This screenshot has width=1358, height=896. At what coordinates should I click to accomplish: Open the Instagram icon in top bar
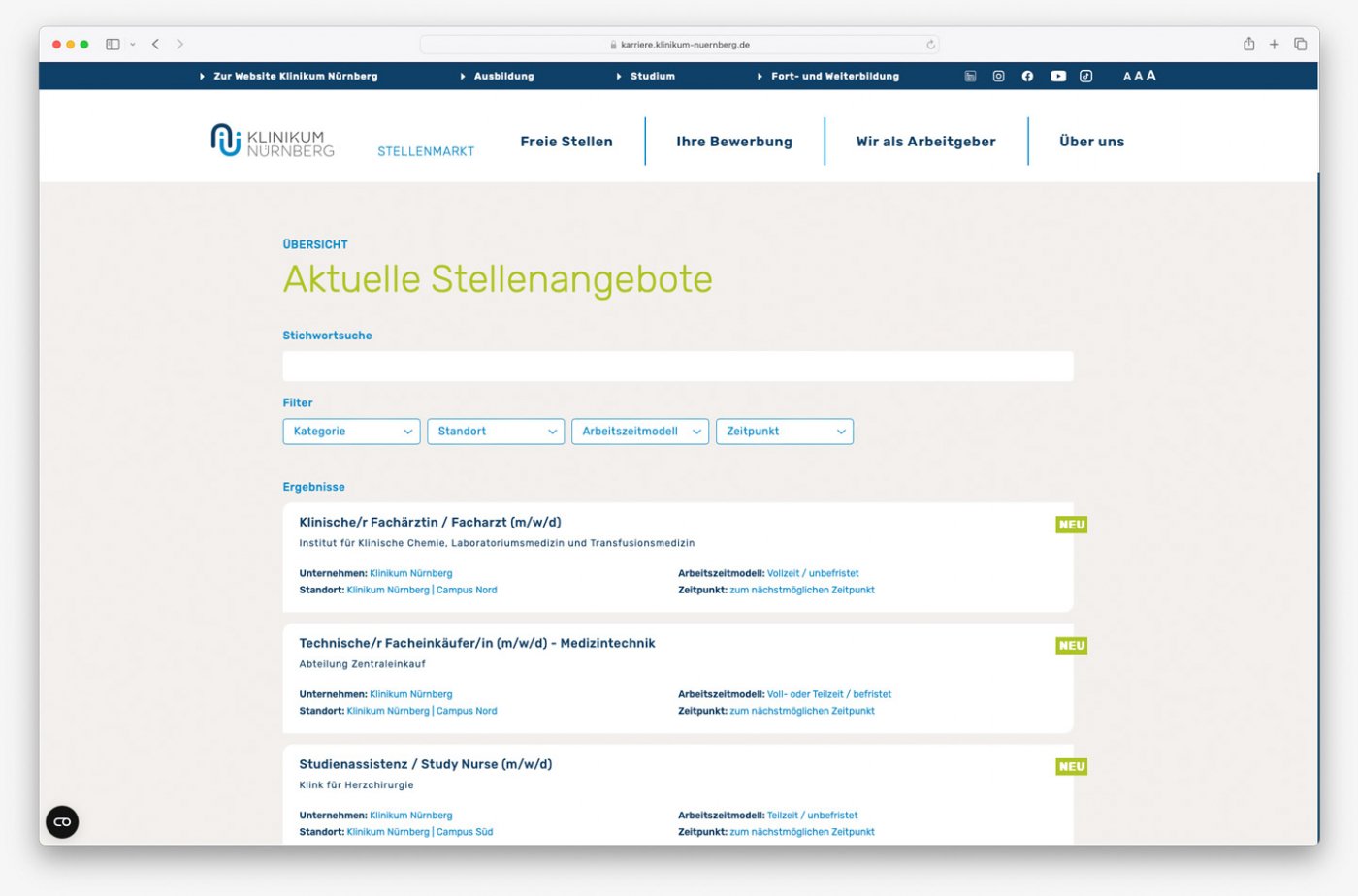pos(998,76)
